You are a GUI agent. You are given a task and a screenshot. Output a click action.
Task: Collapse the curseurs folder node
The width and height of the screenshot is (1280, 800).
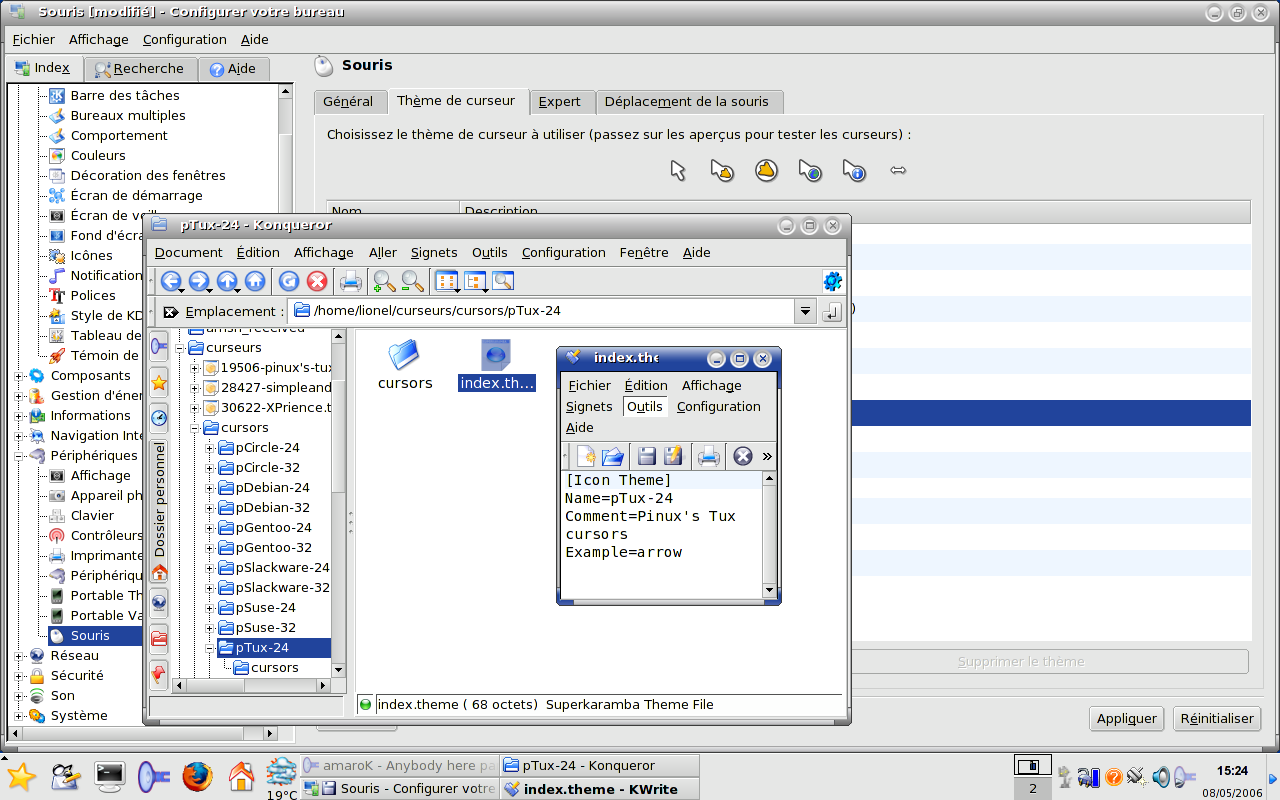click(181, 348)
